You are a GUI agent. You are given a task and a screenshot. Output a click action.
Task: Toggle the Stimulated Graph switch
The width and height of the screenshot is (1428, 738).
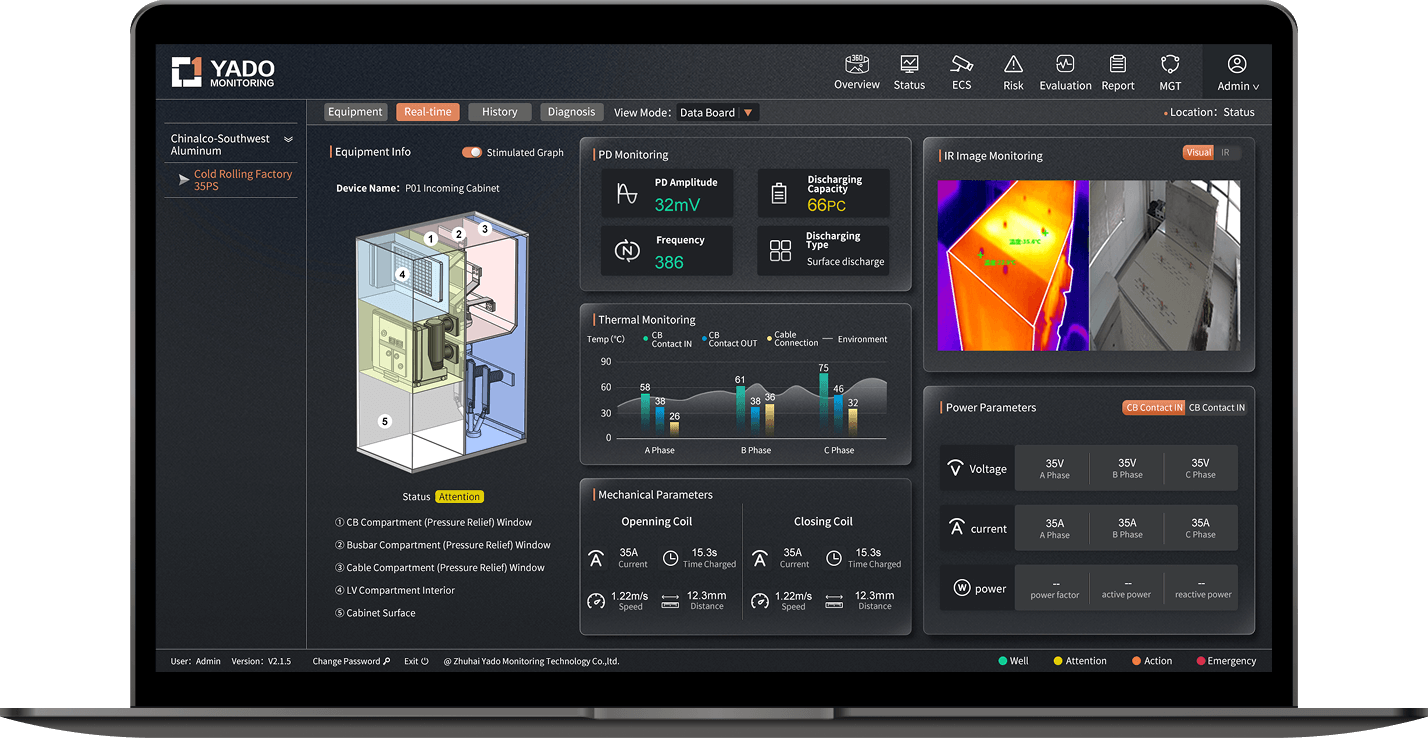pyautogui.click(x=472, y=153)
